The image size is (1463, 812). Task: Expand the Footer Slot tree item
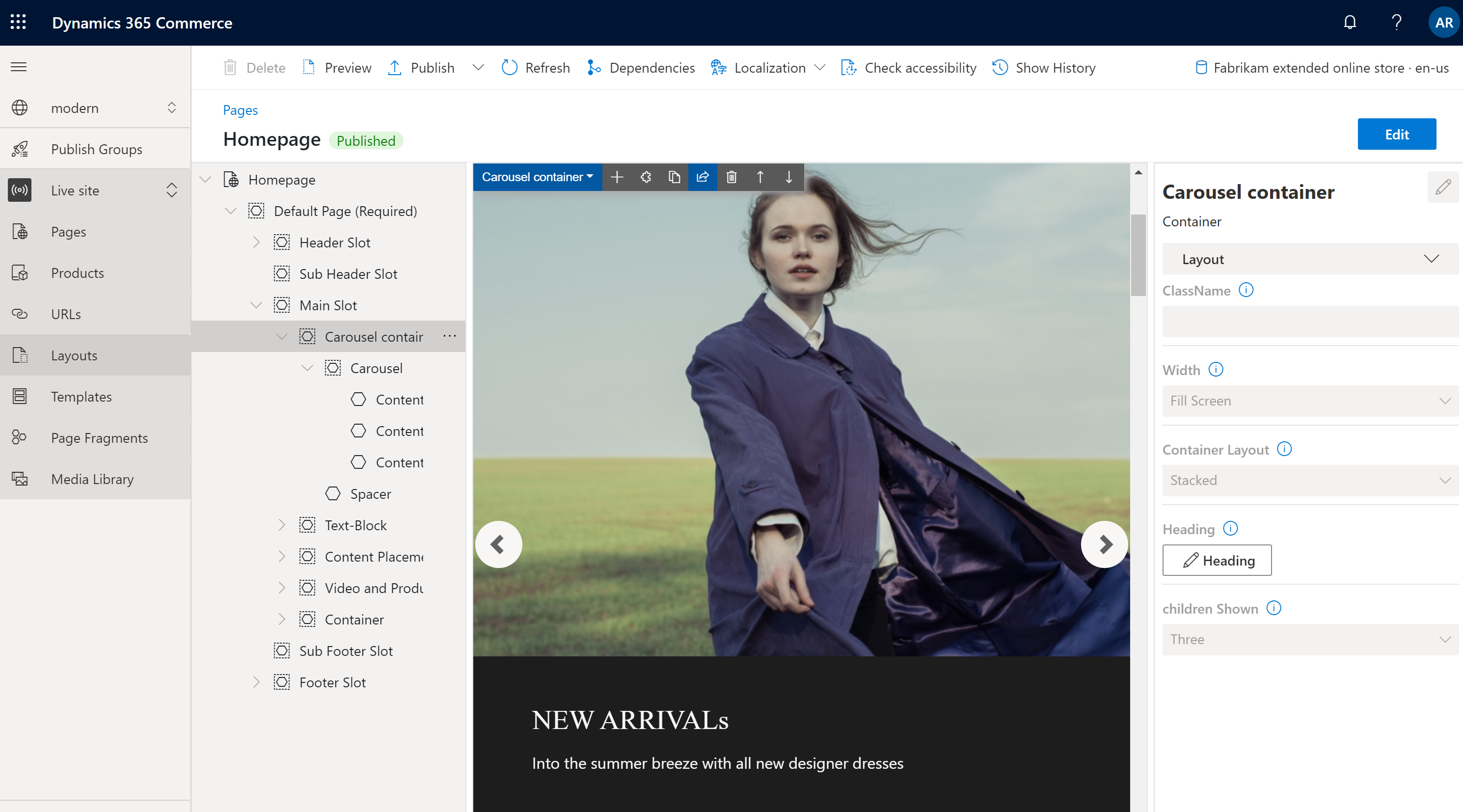pos(256,682)
